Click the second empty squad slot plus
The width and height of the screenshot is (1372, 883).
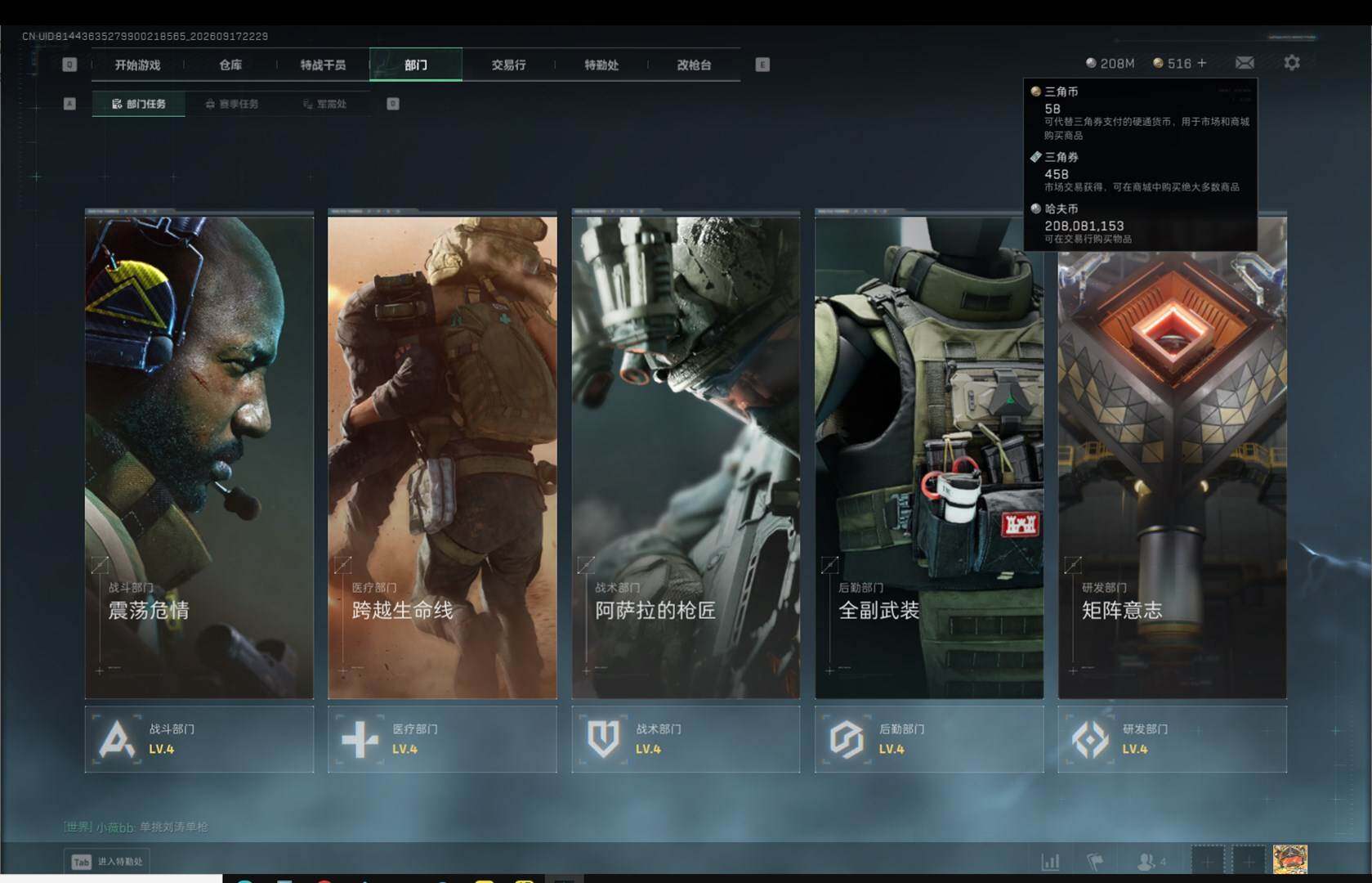click(x=1249, y=861)
